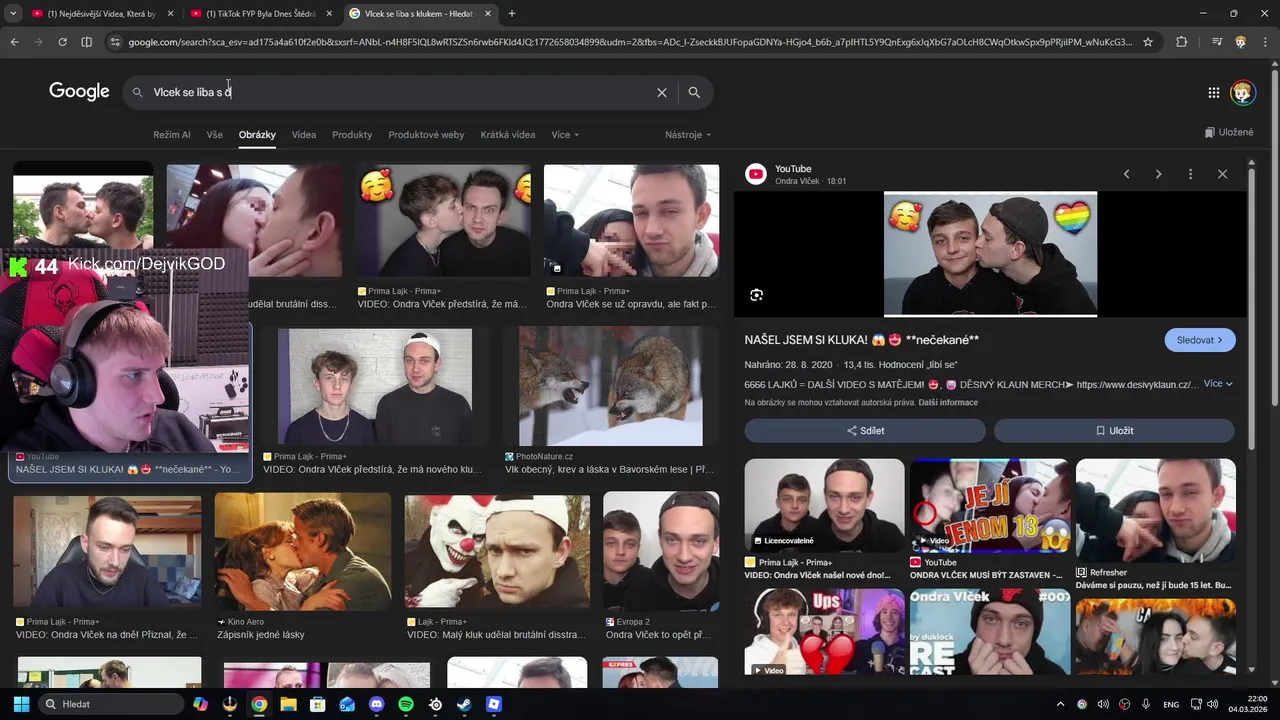Screen dimensions: 1280x720
Task: Close the image preview panel
Action: point(1222,174)
